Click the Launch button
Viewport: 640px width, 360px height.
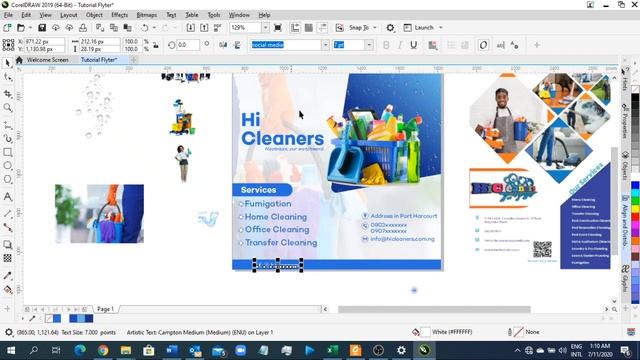click(419, 28)
